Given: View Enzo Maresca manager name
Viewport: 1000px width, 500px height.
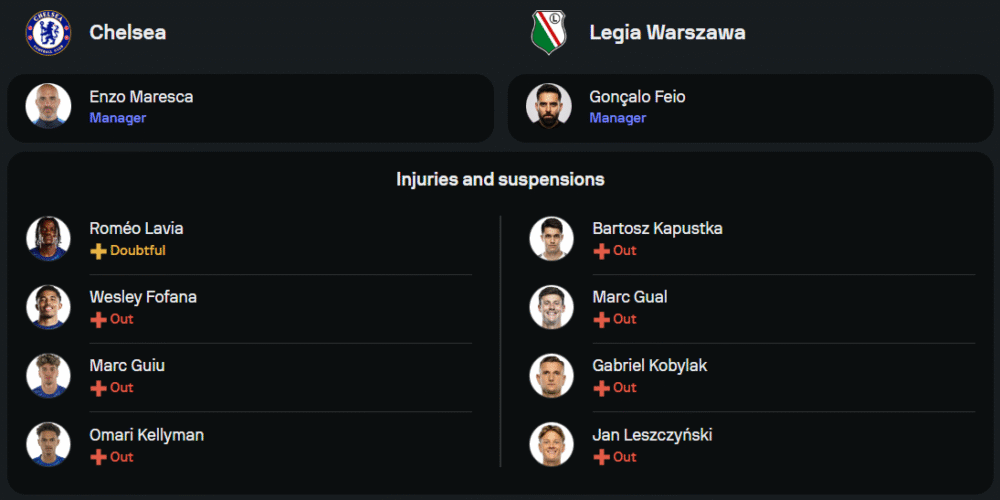Looking at the screenshot, I should click(x=141, y=97).
